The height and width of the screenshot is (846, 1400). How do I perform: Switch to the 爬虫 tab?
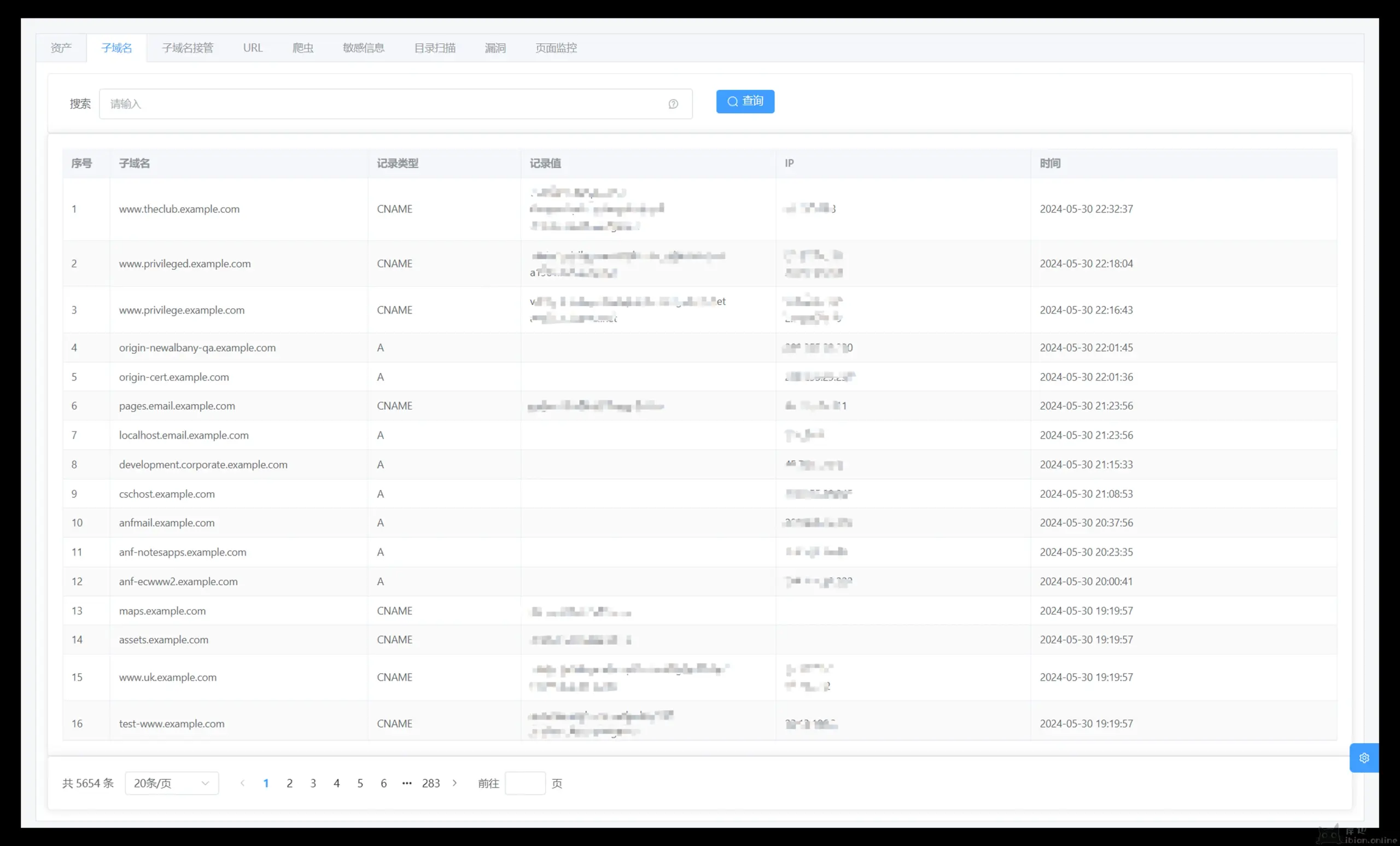(x=303, y=48)
